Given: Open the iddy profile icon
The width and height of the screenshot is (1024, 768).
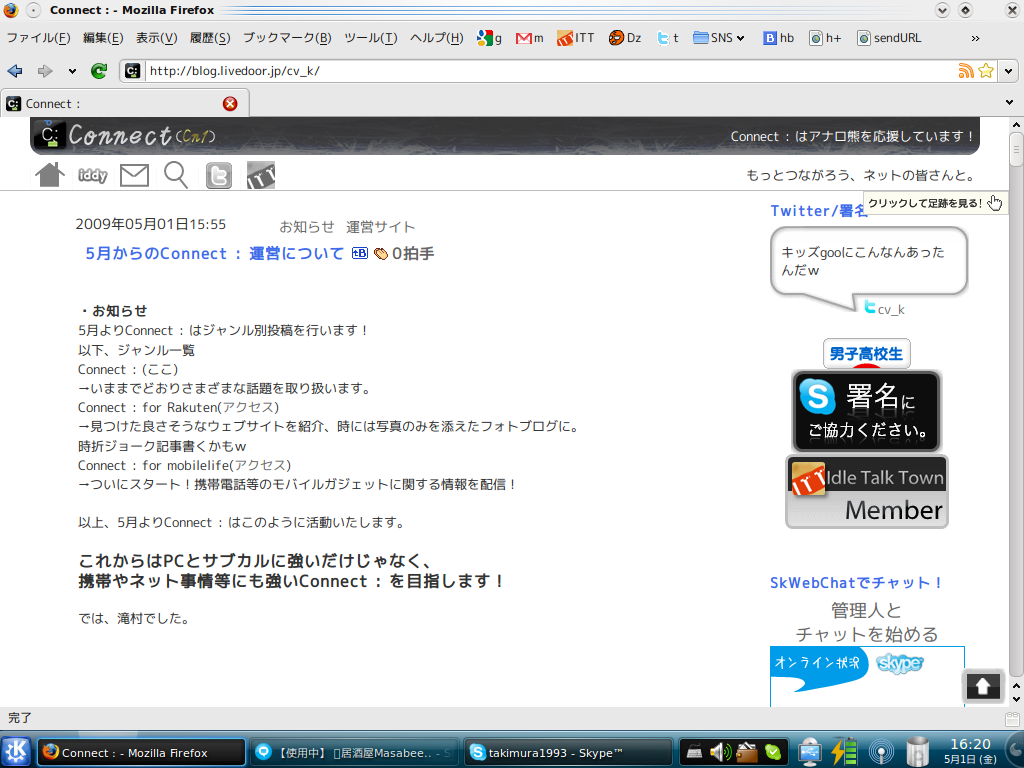Looking at the screenshot, I should tap(93, 175).
